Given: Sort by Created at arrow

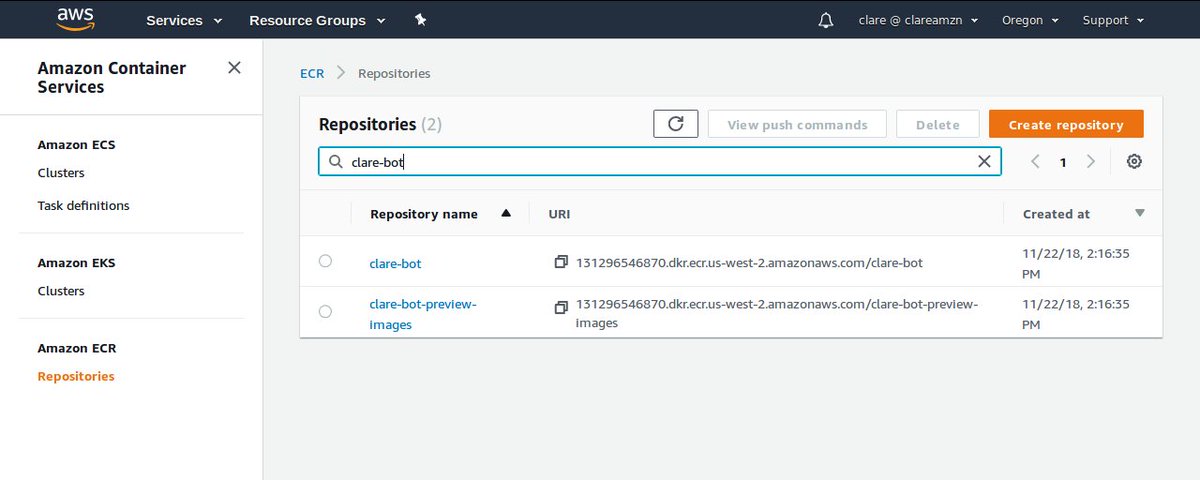Looking at the screenshot, I should [x=1140, y=213].
